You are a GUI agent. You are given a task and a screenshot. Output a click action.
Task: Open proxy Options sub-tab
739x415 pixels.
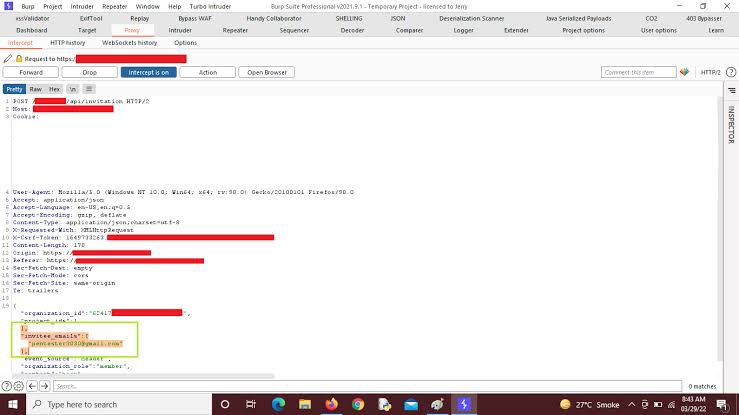tap(185, 42)
